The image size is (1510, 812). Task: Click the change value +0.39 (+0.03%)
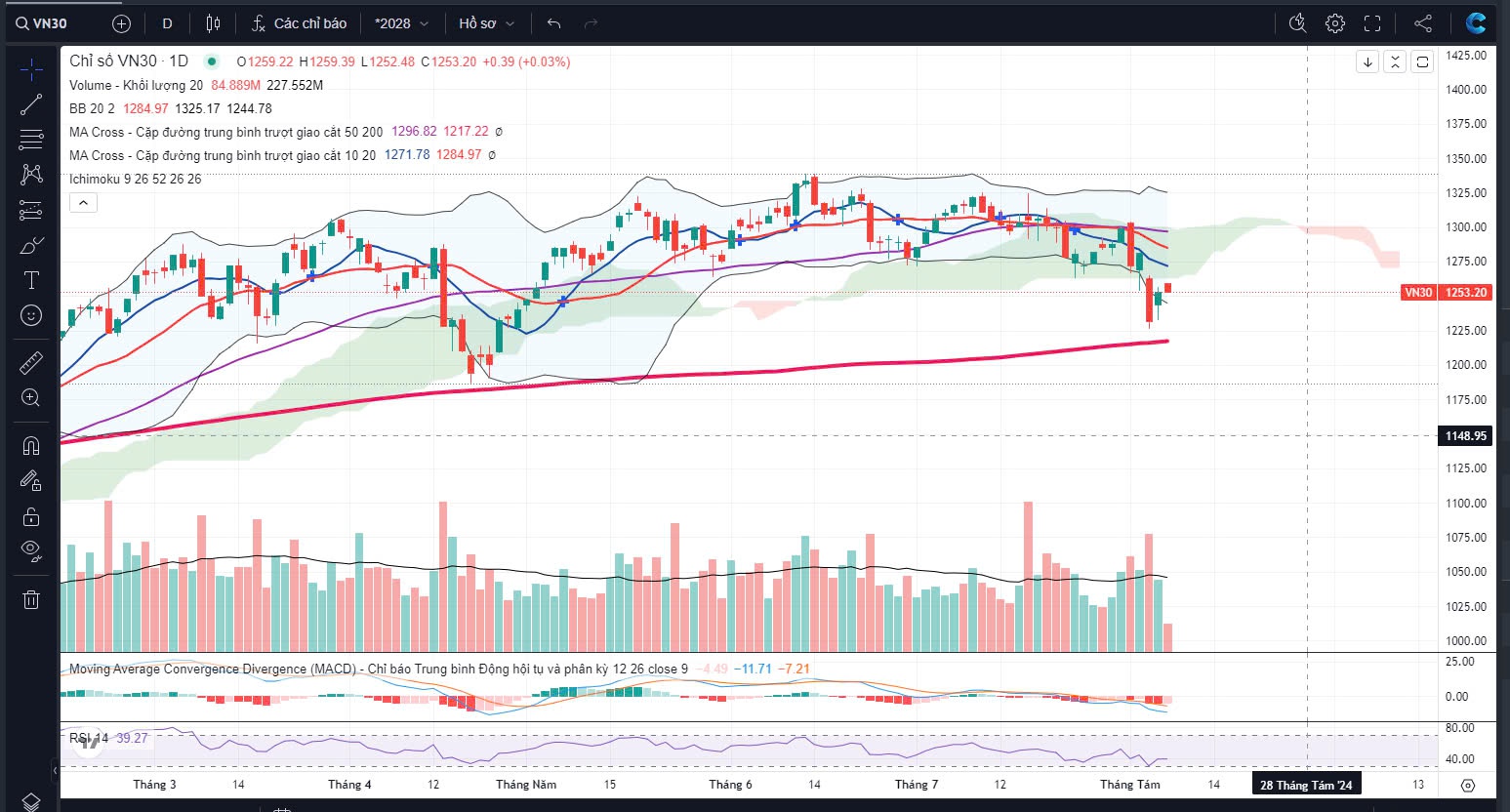click(526, 61)
